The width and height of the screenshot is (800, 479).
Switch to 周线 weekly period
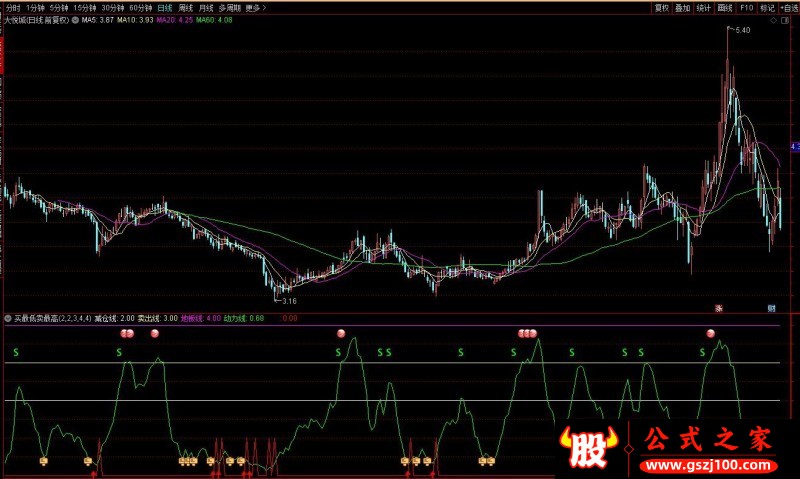pyautogui.click(x=186, y=7)
